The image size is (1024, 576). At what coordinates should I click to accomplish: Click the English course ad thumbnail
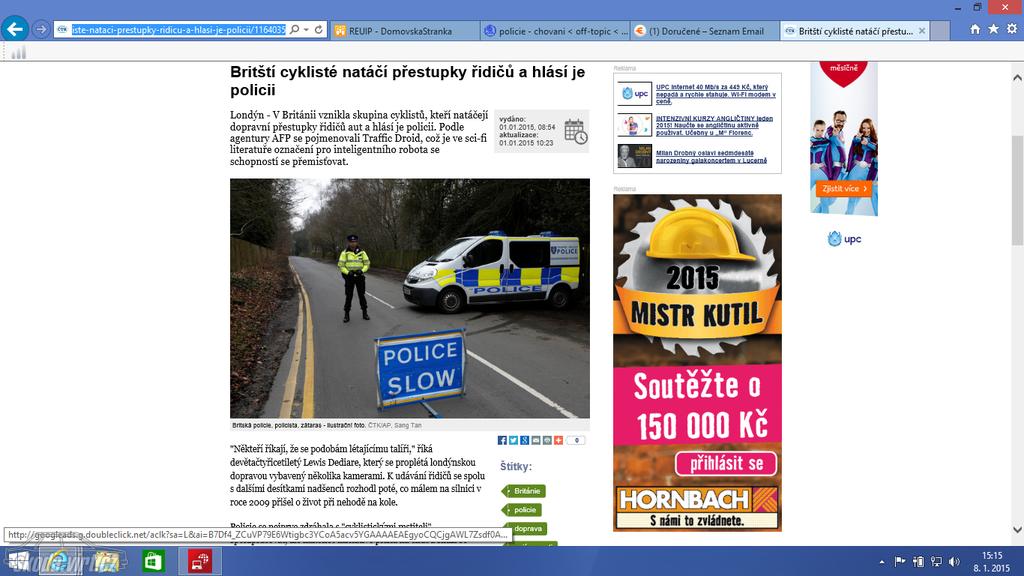click(635, 125)
